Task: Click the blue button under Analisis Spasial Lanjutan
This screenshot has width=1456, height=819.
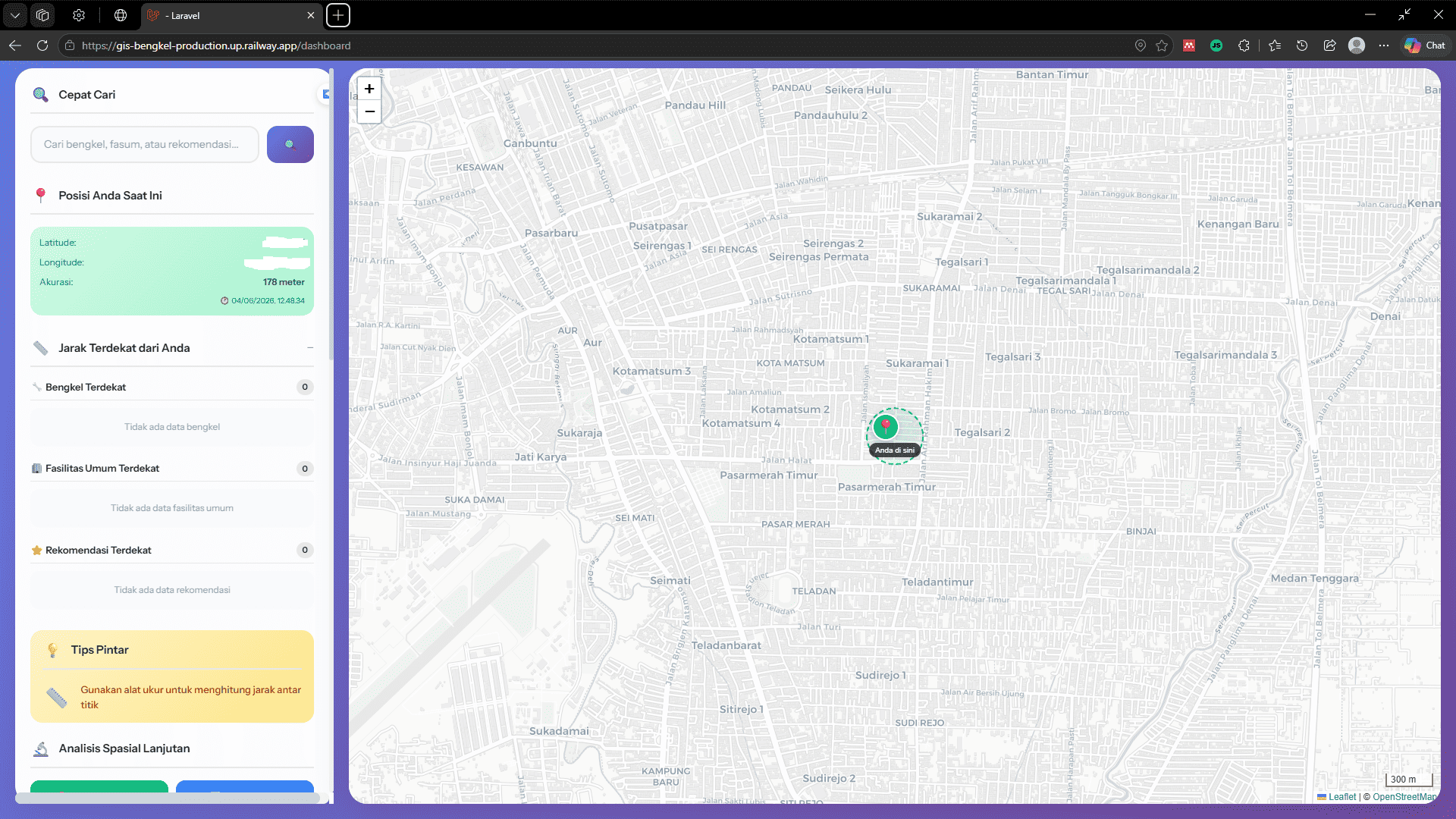Action: pos(245,786)
